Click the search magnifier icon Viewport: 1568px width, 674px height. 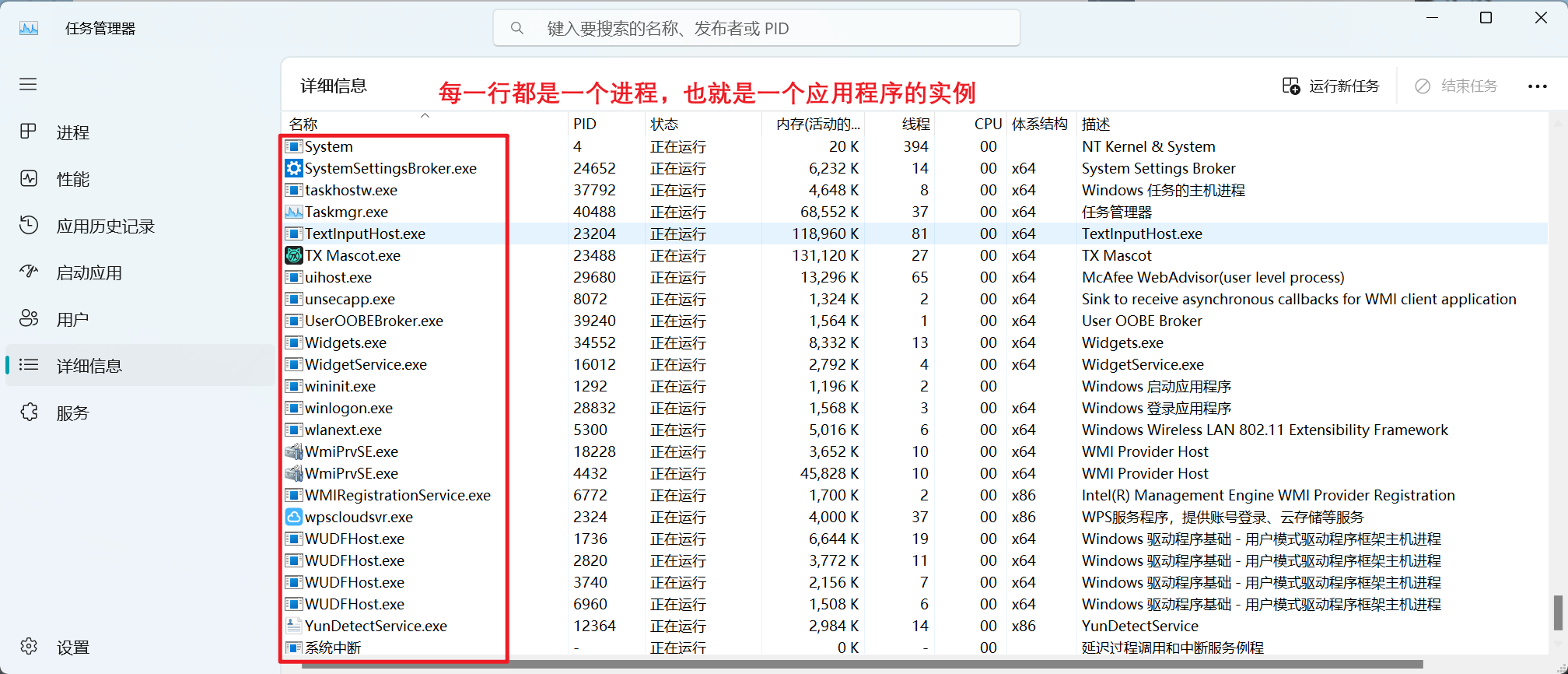[x=517, y=29]
